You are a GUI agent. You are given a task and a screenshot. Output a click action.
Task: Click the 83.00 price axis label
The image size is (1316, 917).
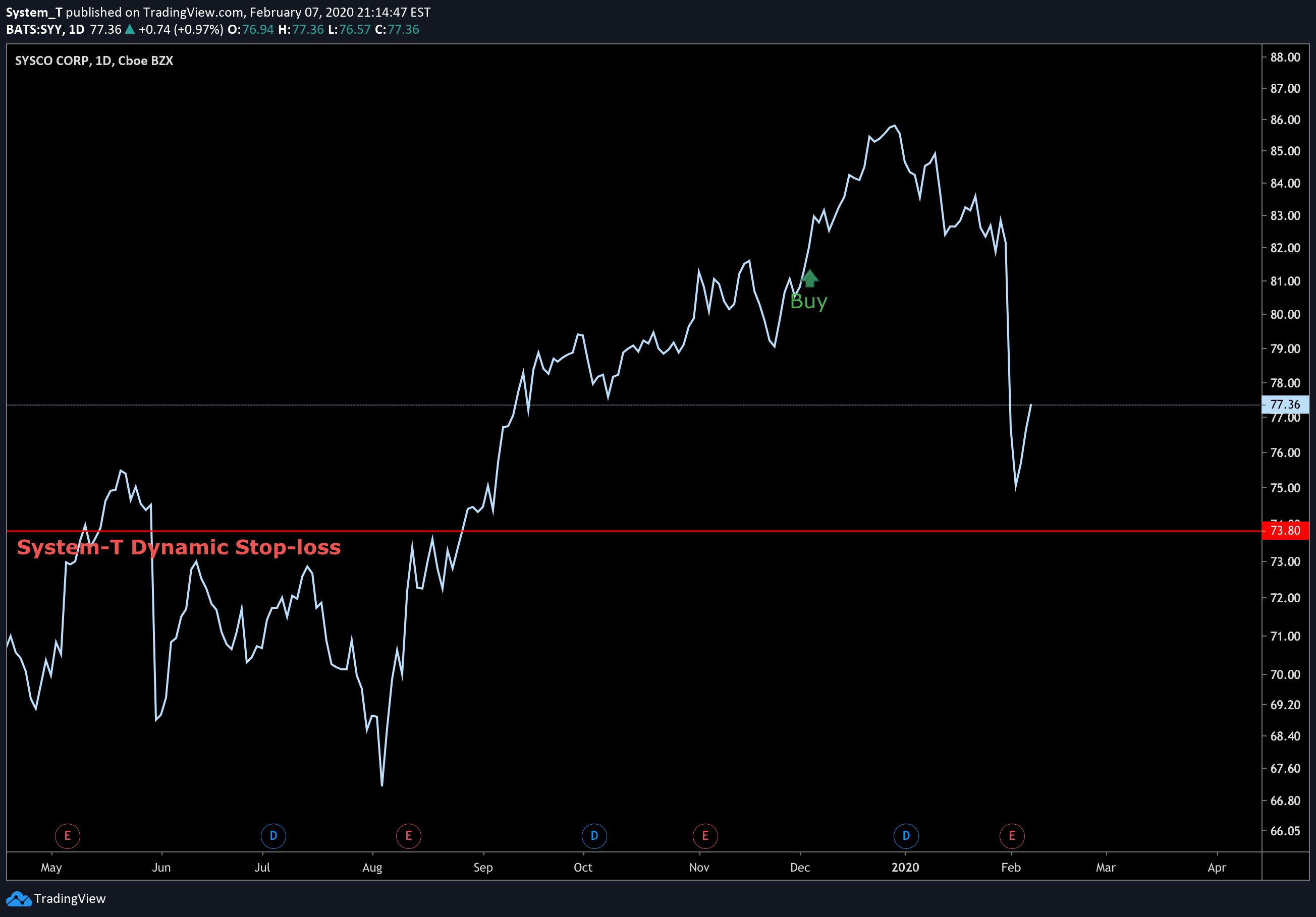tap(1285, 215)
